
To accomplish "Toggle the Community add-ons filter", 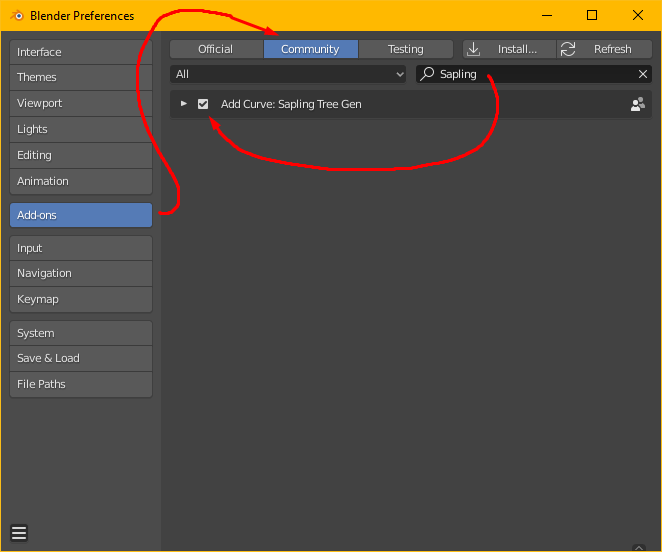I will click(310, 49).
